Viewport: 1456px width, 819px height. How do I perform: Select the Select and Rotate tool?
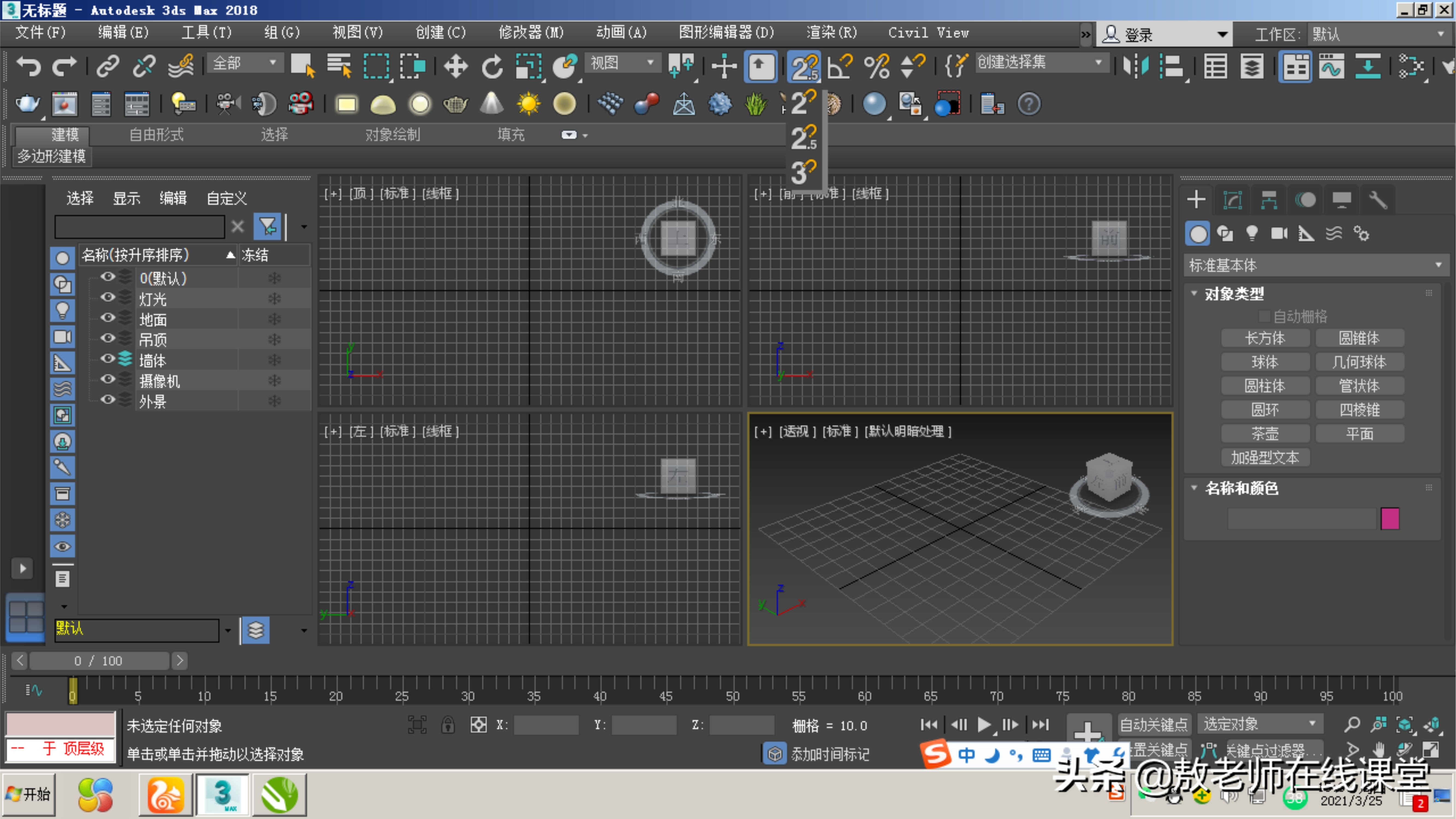tap(491, 66)
